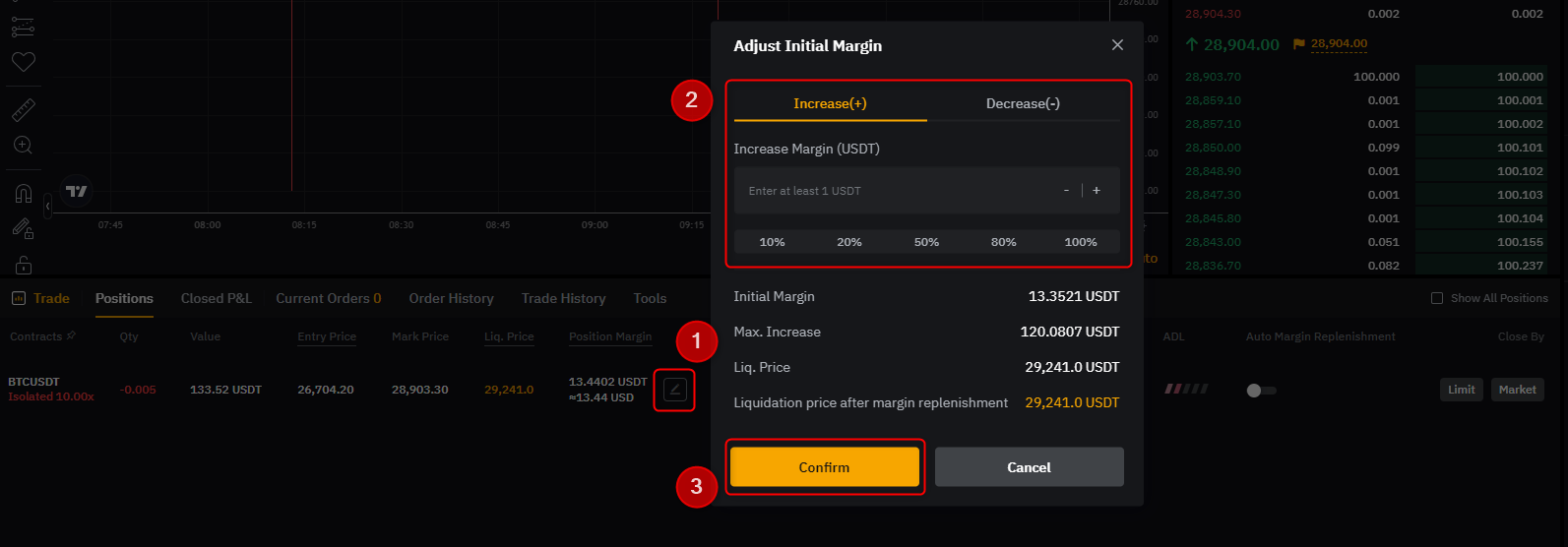Click the TradingView logo on chart

[x=77, y=191]
